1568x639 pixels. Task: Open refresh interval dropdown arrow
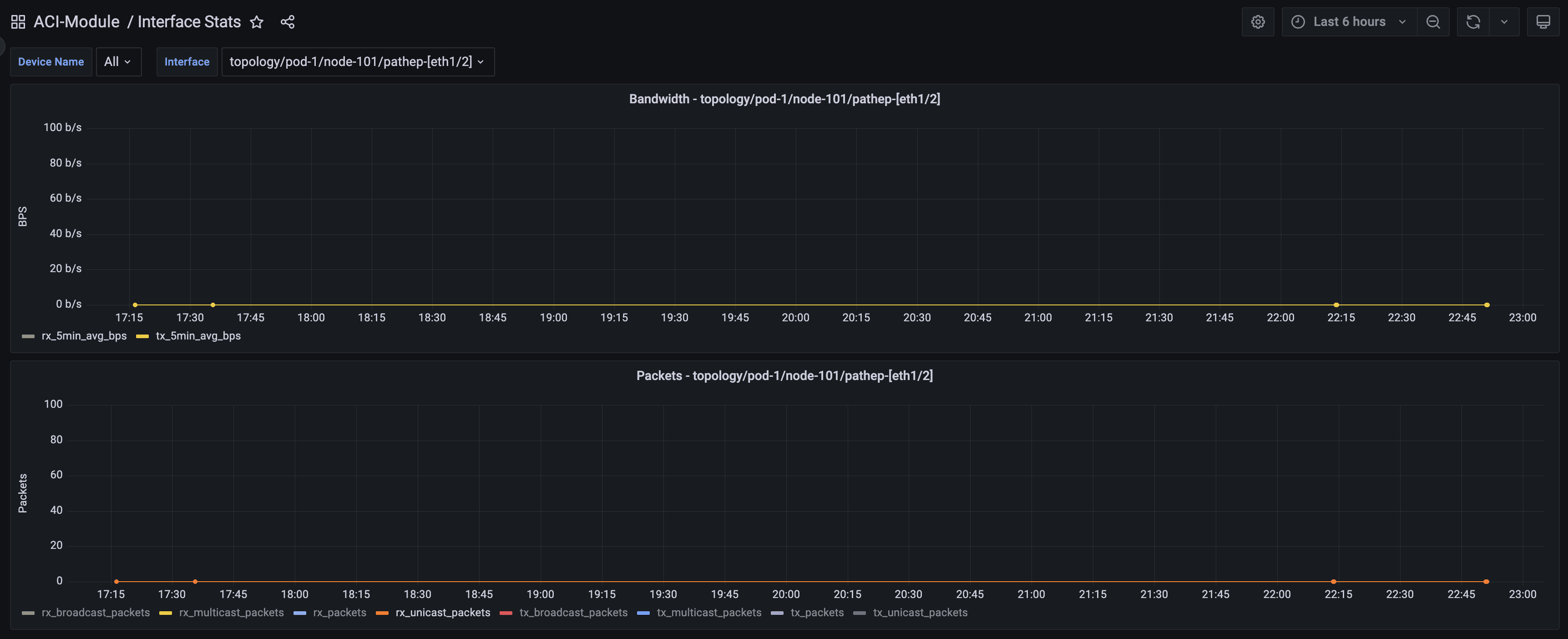tap(1503, 22)
